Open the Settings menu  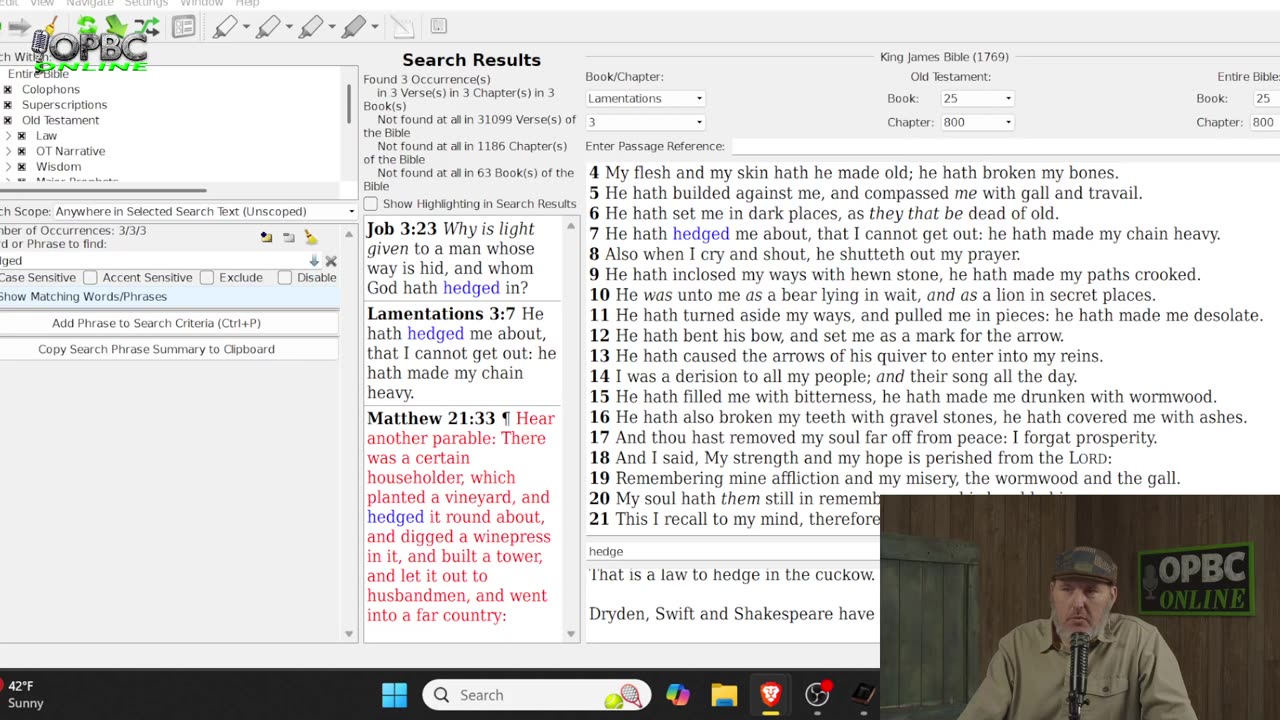coord(146,3)
